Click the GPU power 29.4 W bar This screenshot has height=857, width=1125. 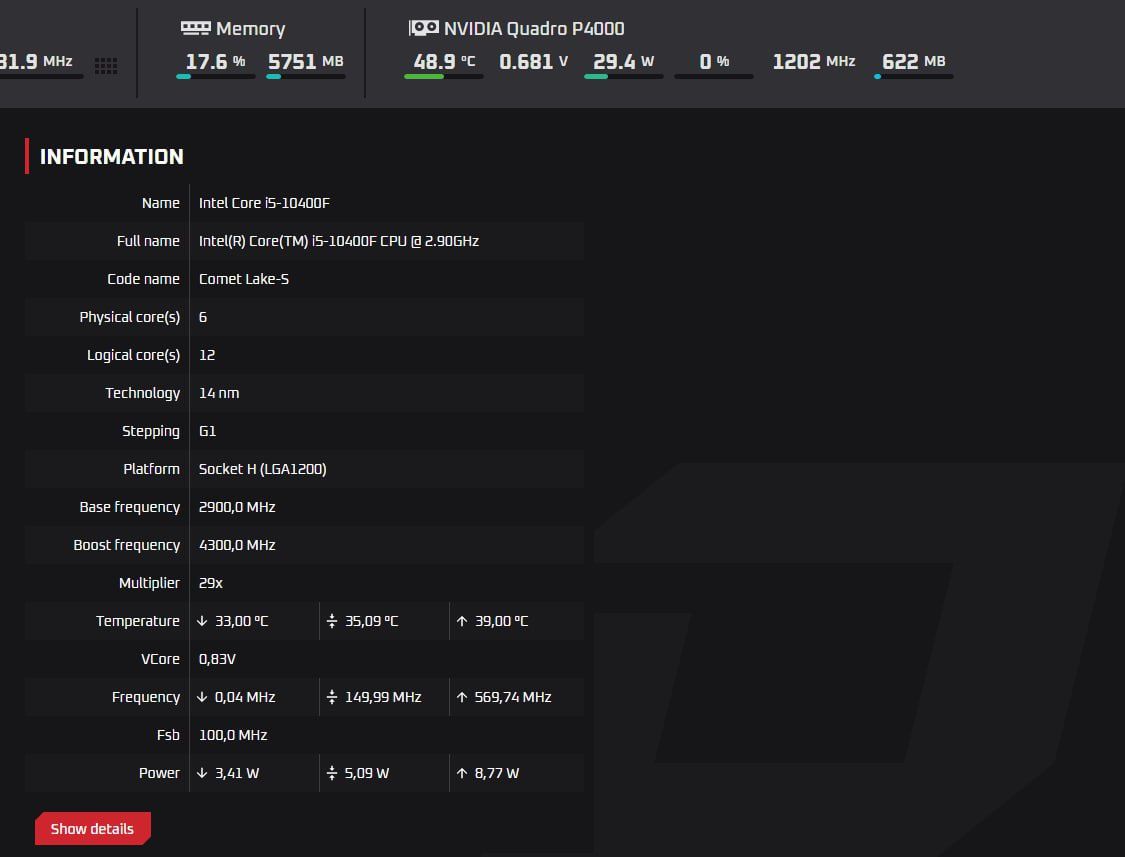(623, 76)
